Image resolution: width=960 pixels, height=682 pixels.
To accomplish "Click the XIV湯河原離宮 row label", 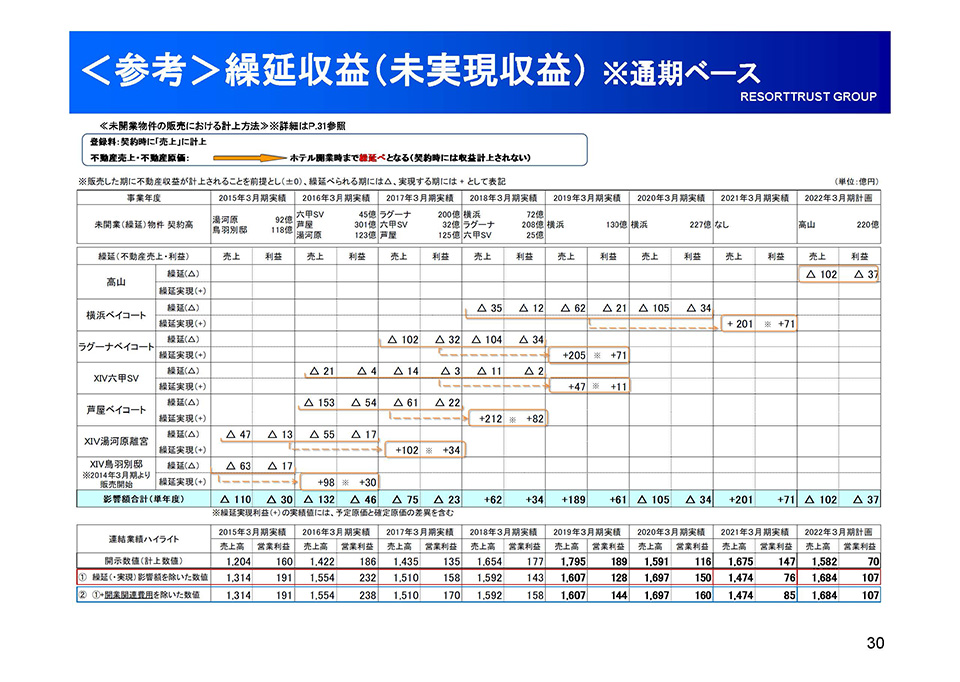I will click(116, 441).
